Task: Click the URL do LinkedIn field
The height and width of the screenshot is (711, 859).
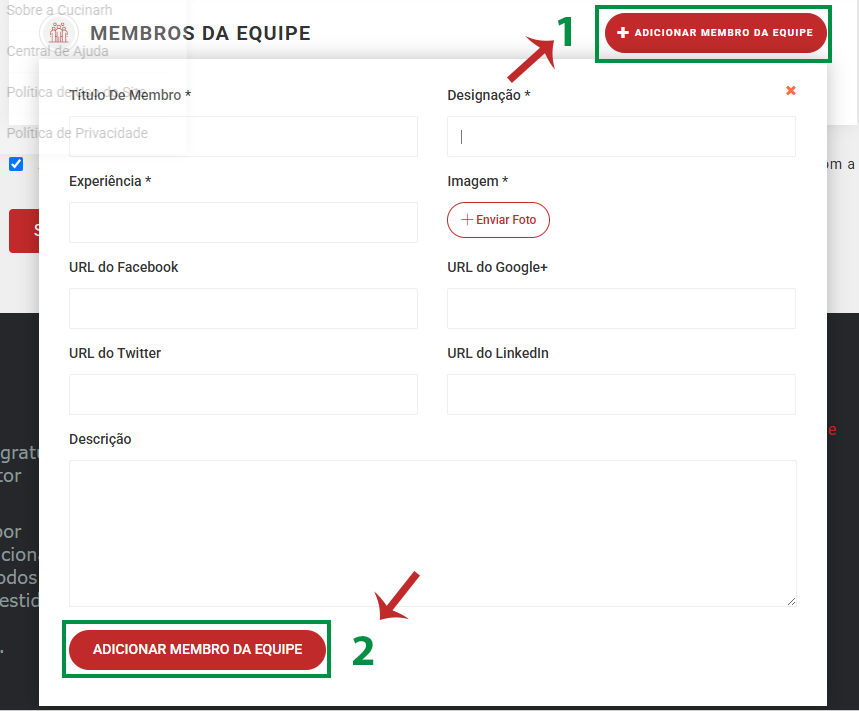Action: [620, 394]
